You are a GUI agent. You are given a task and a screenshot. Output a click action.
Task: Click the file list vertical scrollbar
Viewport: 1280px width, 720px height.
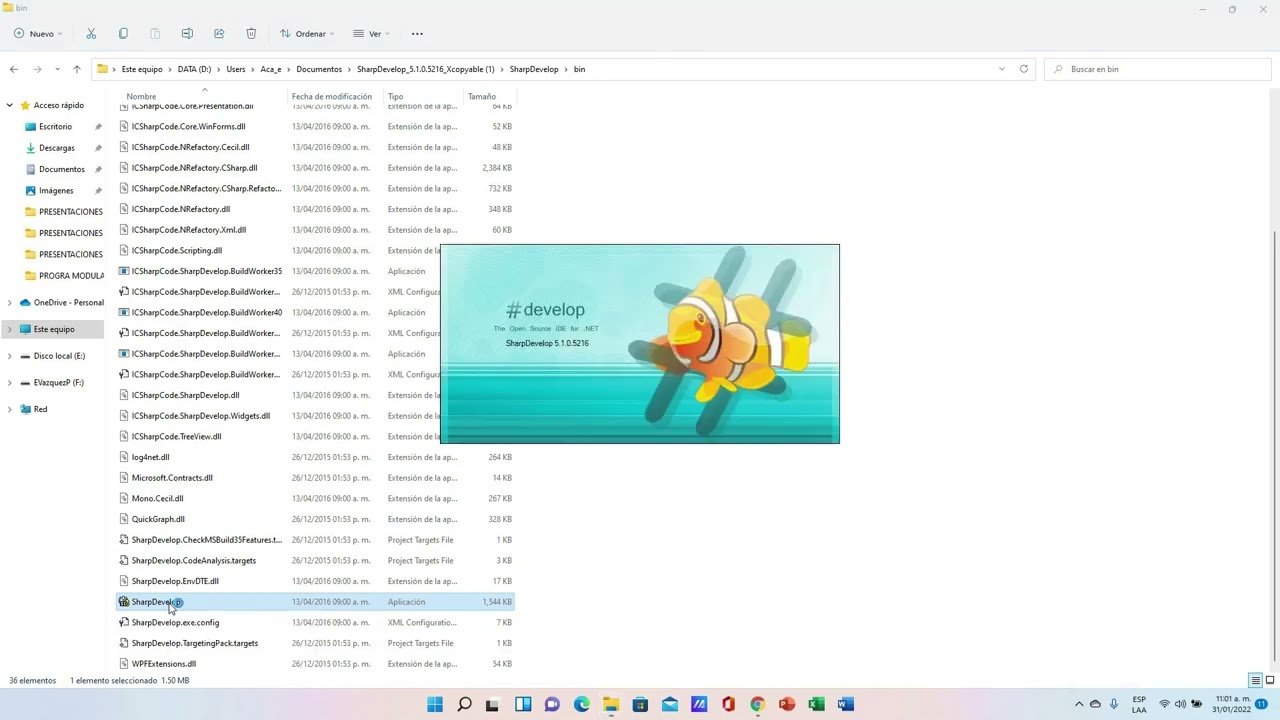coord(1273,446)
